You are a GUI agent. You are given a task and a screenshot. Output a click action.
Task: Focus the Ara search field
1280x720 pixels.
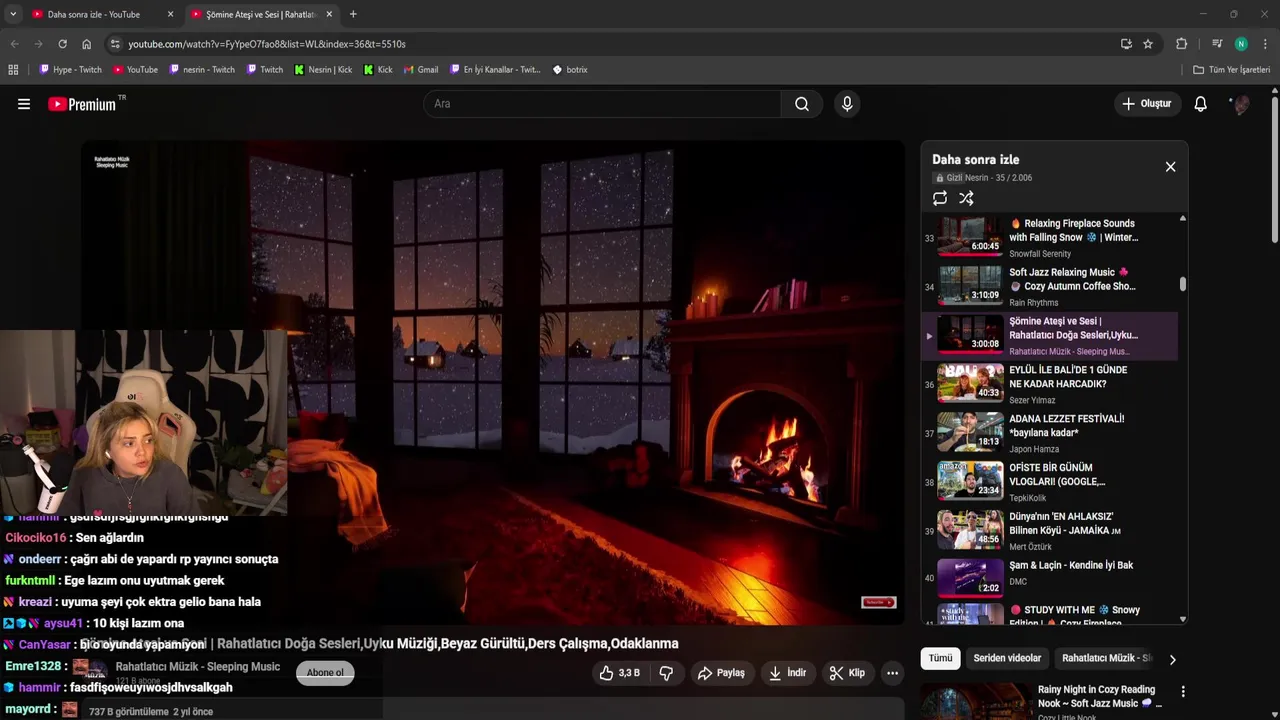point(602,104)
